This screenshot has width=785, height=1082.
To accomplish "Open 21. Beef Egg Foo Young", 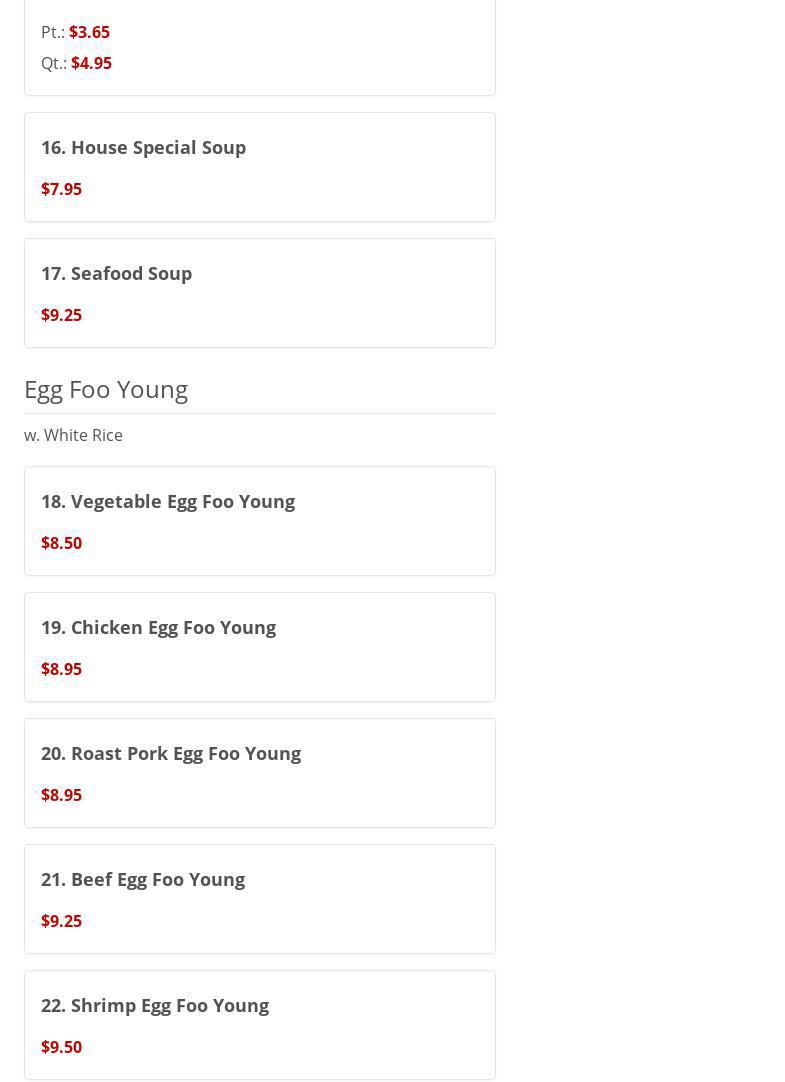I will 143,879.
